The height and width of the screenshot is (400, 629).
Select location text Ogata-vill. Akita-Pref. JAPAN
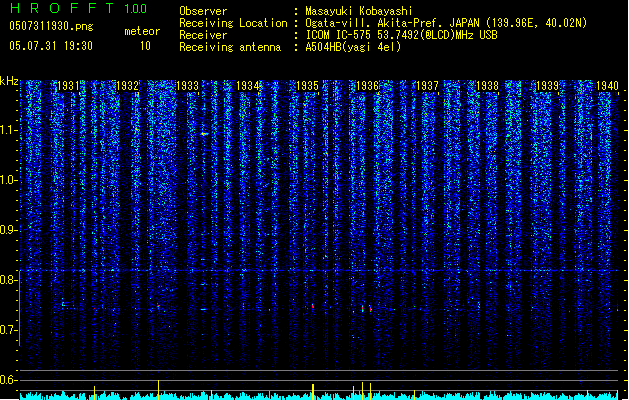coord(392,23)
